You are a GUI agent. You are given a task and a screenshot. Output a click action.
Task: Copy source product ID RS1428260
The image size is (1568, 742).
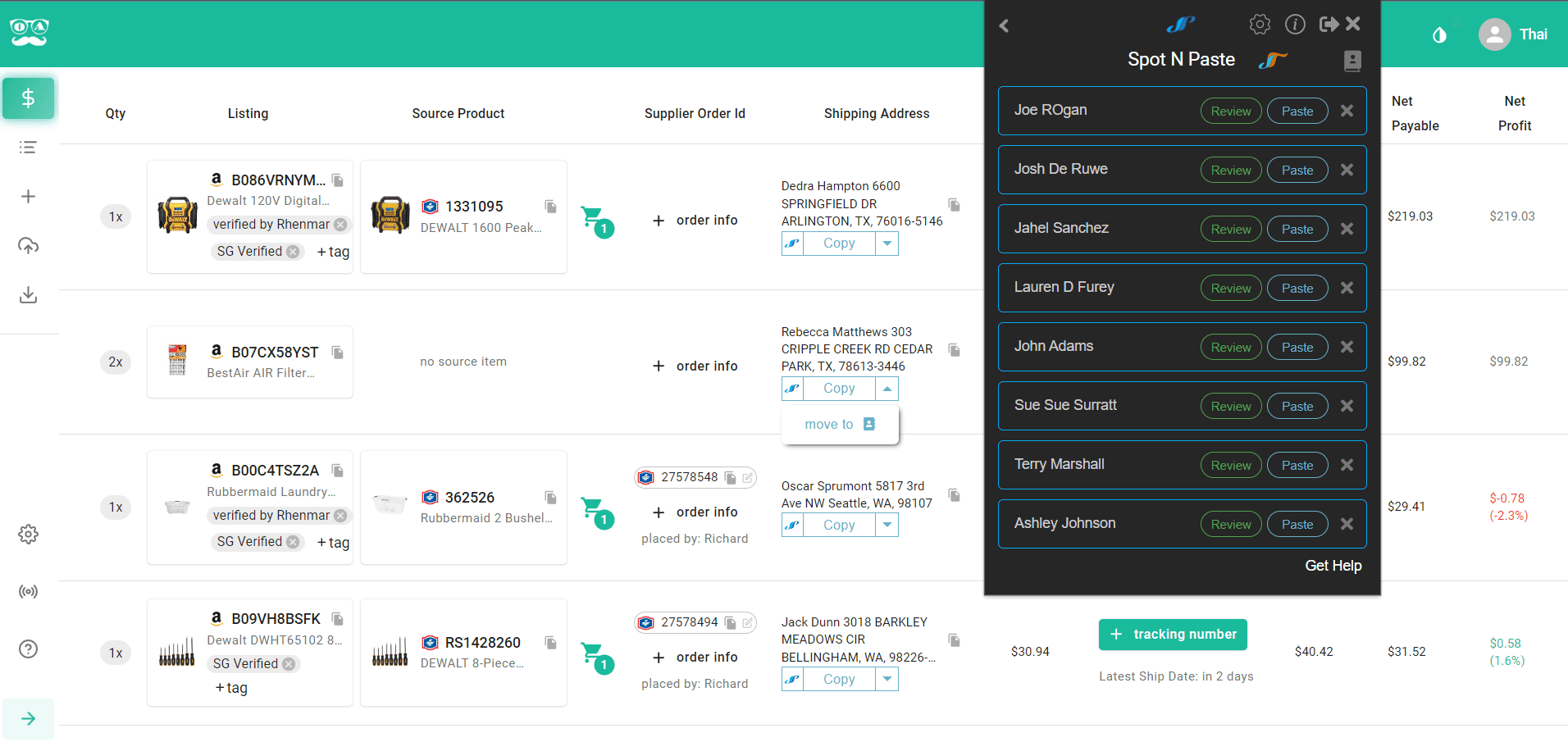[x=550, y=643]
